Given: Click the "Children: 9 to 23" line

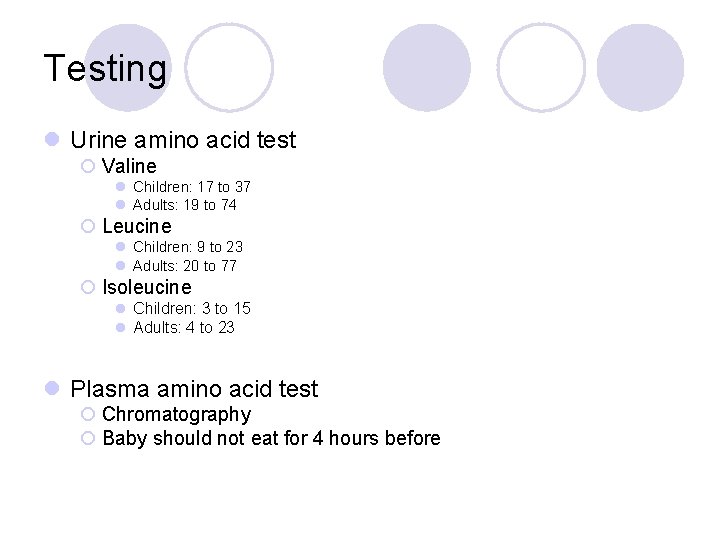Looking at the screenshot, I should coord(187,247).
